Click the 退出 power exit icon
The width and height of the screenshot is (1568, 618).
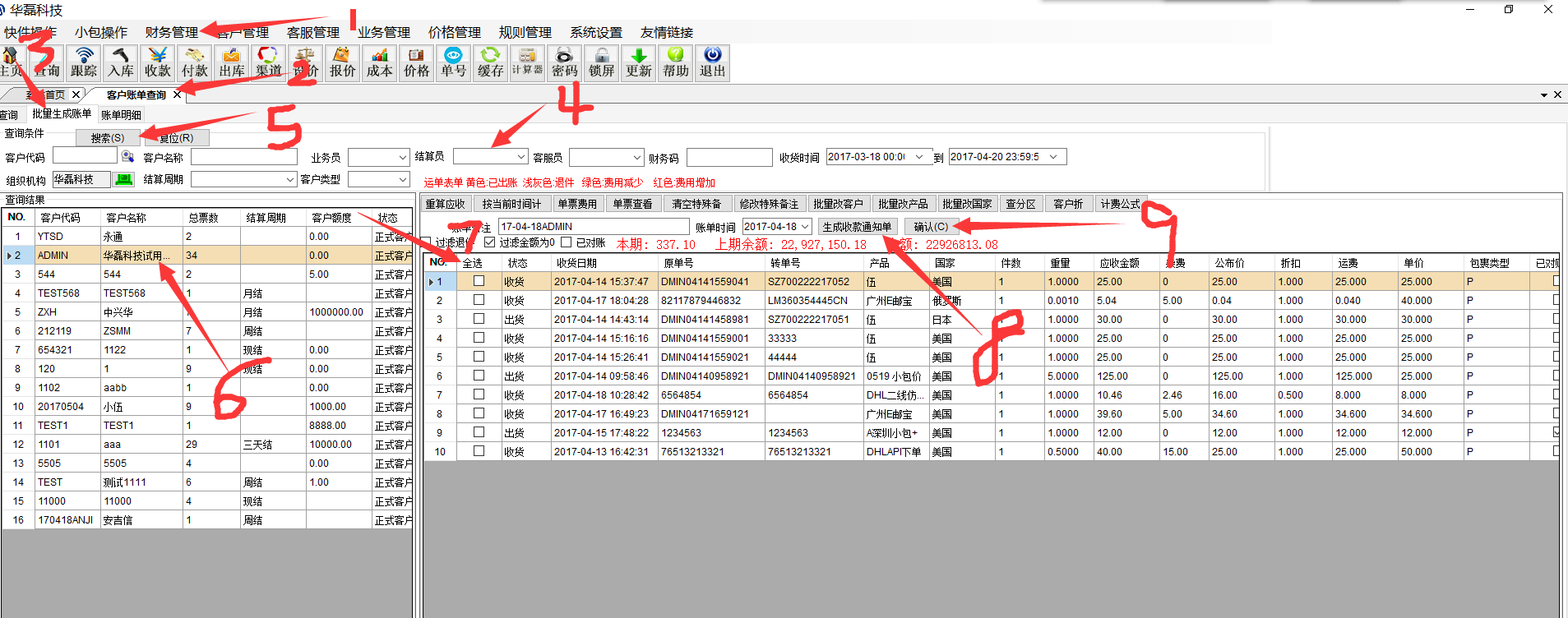712,62
